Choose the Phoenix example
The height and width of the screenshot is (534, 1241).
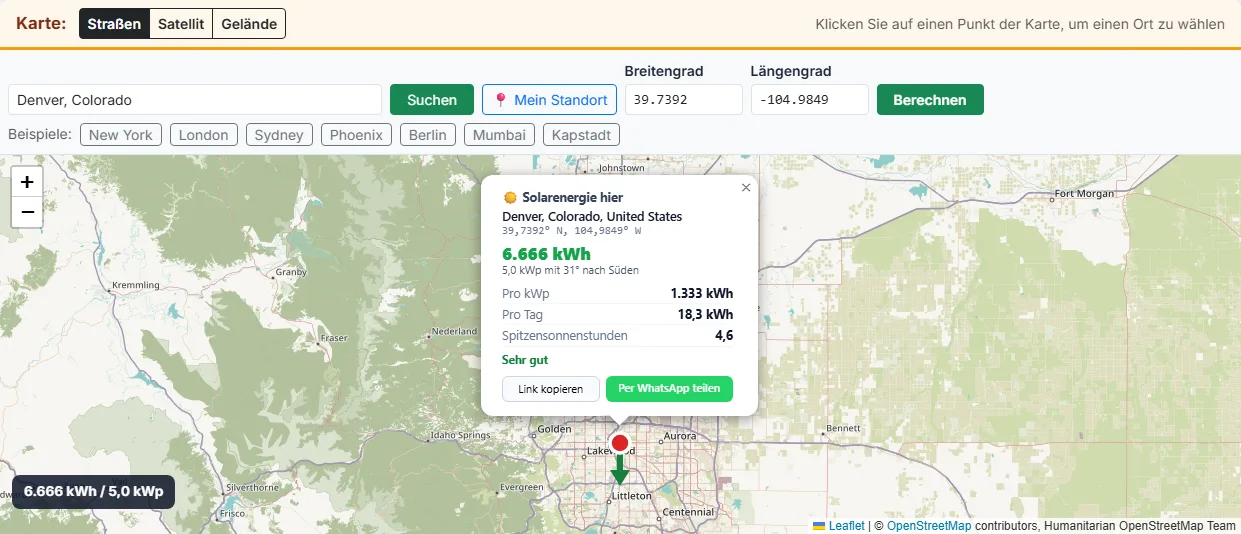point(357,135)
